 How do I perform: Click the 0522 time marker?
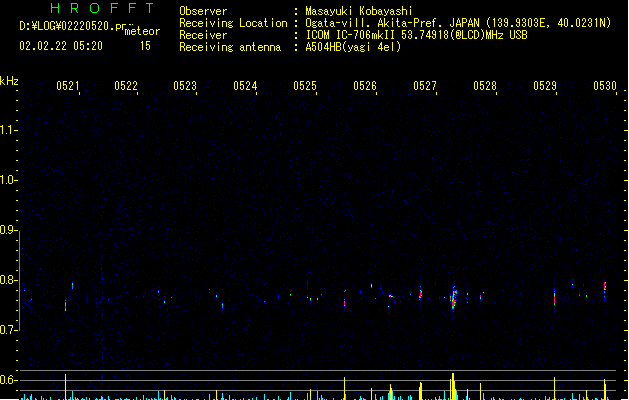click(126, 85)
